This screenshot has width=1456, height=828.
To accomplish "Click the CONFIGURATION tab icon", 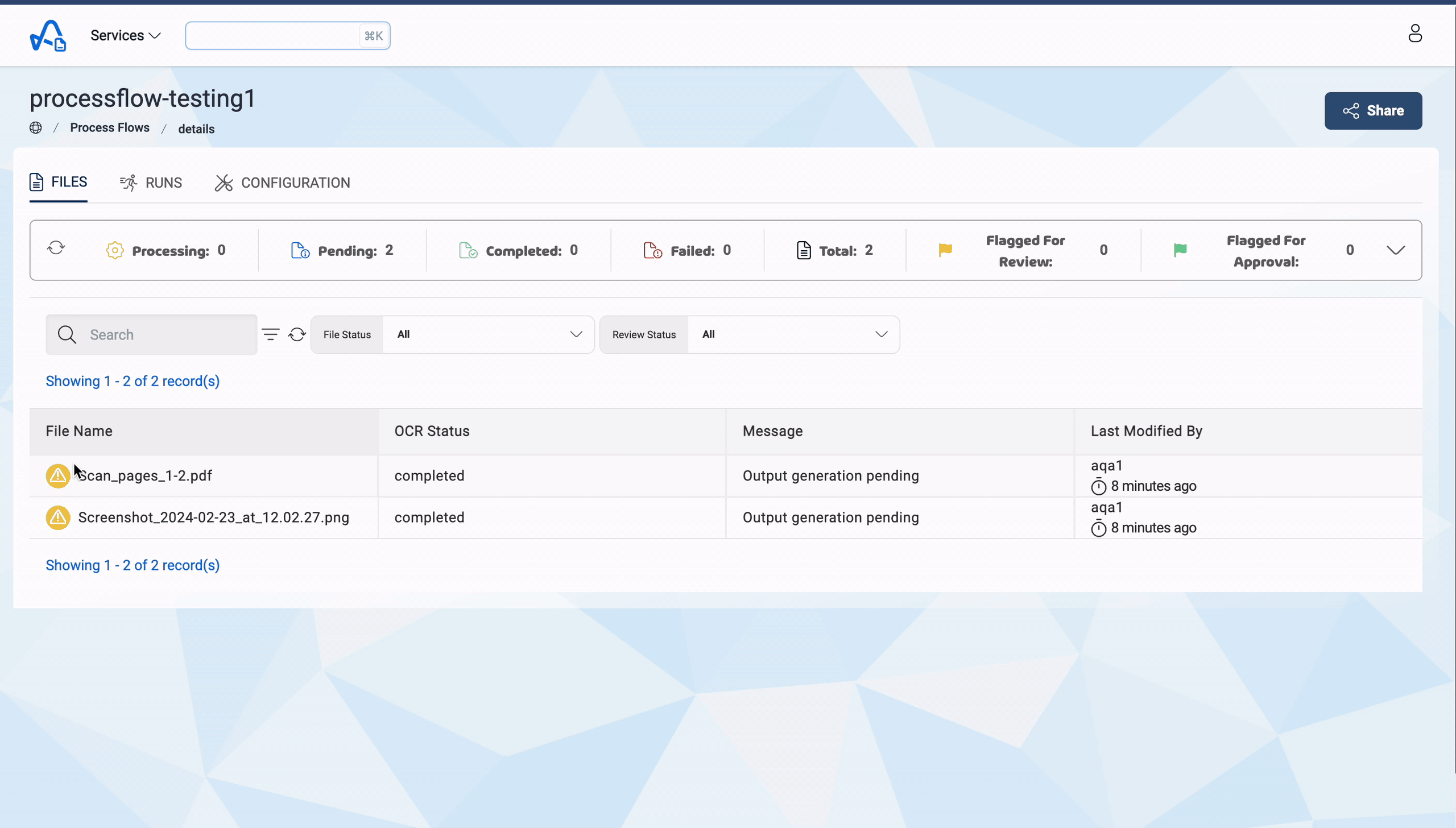I will coord(224,182).
